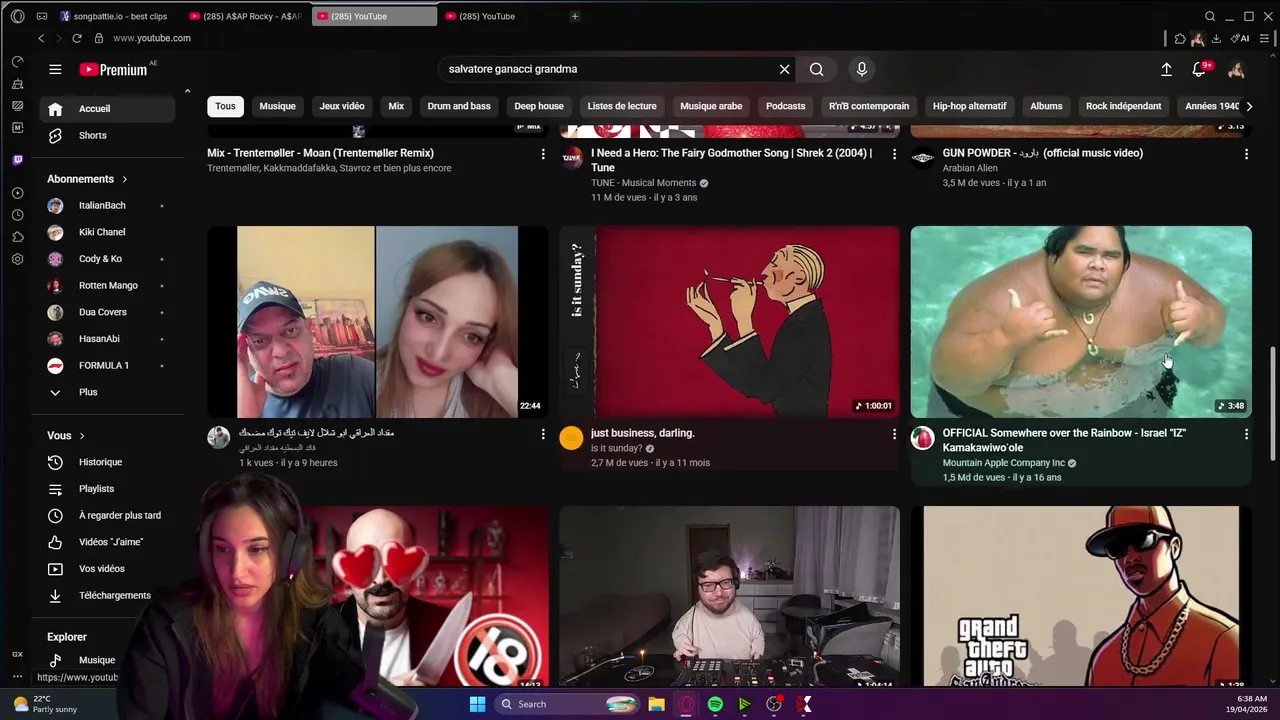
Task: Open Twitch in Opera sidebar
Action: (17, 160)
